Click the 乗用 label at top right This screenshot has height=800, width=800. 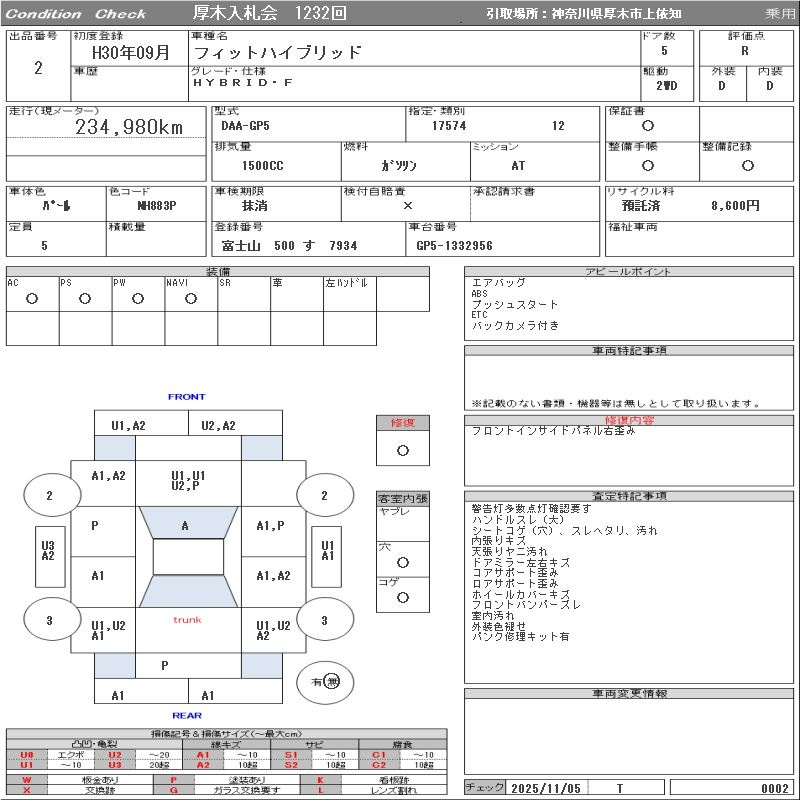[x=780, y=14]
